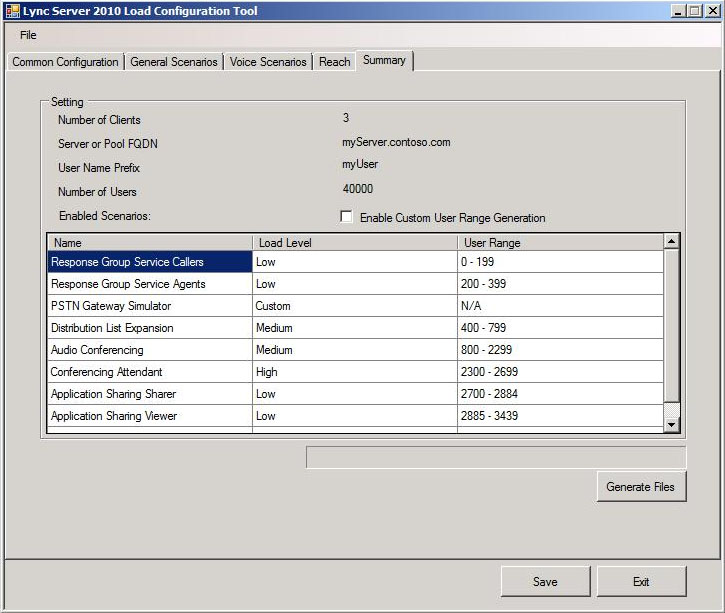Click the Load Level column header

pos(355,243)
